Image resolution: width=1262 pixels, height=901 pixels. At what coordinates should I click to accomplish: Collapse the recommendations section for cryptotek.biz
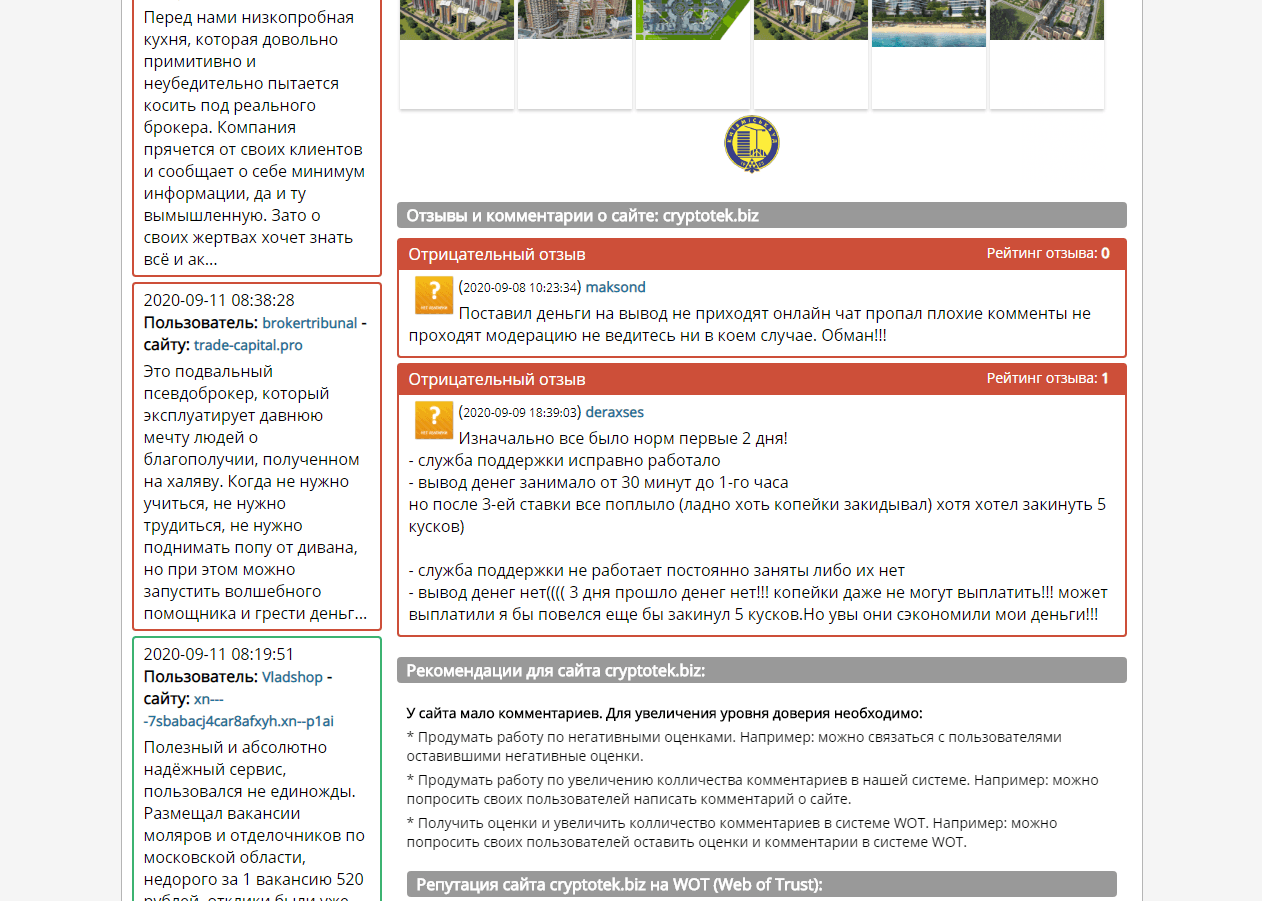[x=764, y=670]
